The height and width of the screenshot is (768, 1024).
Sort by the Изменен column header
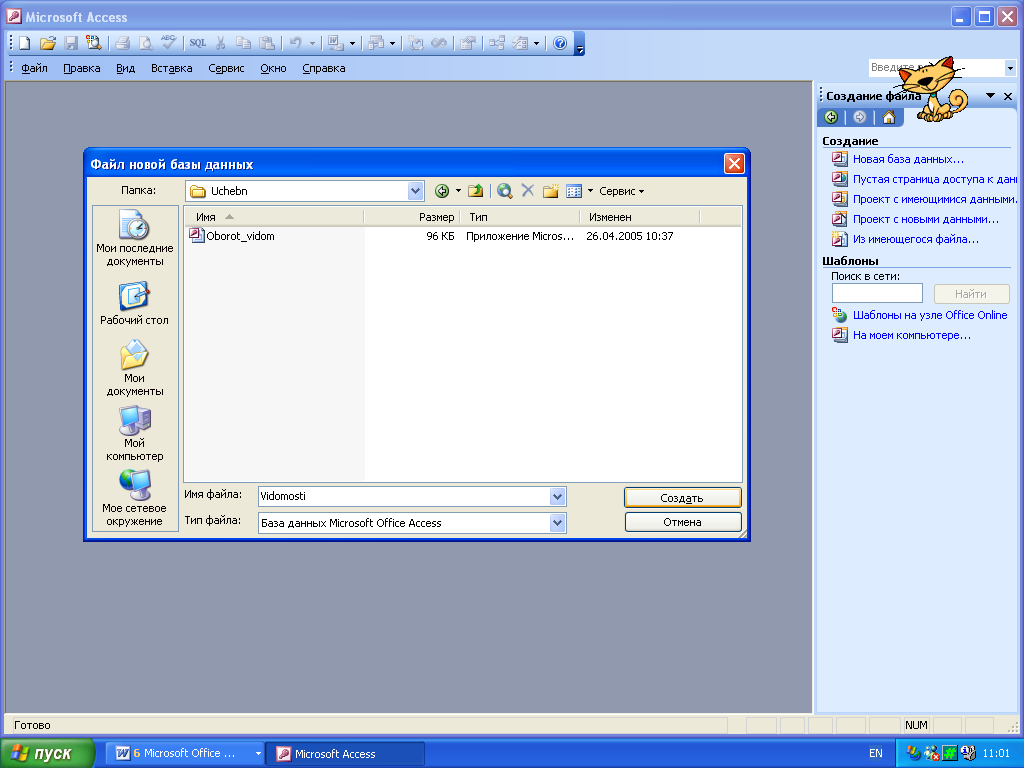[639, 217]
